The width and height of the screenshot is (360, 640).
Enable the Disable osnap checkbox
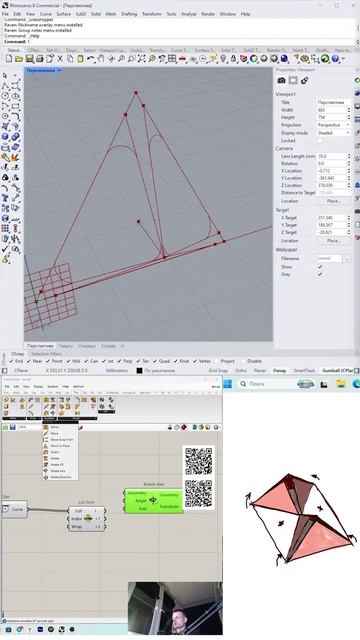pyautogui.click(x=243, y=361)
